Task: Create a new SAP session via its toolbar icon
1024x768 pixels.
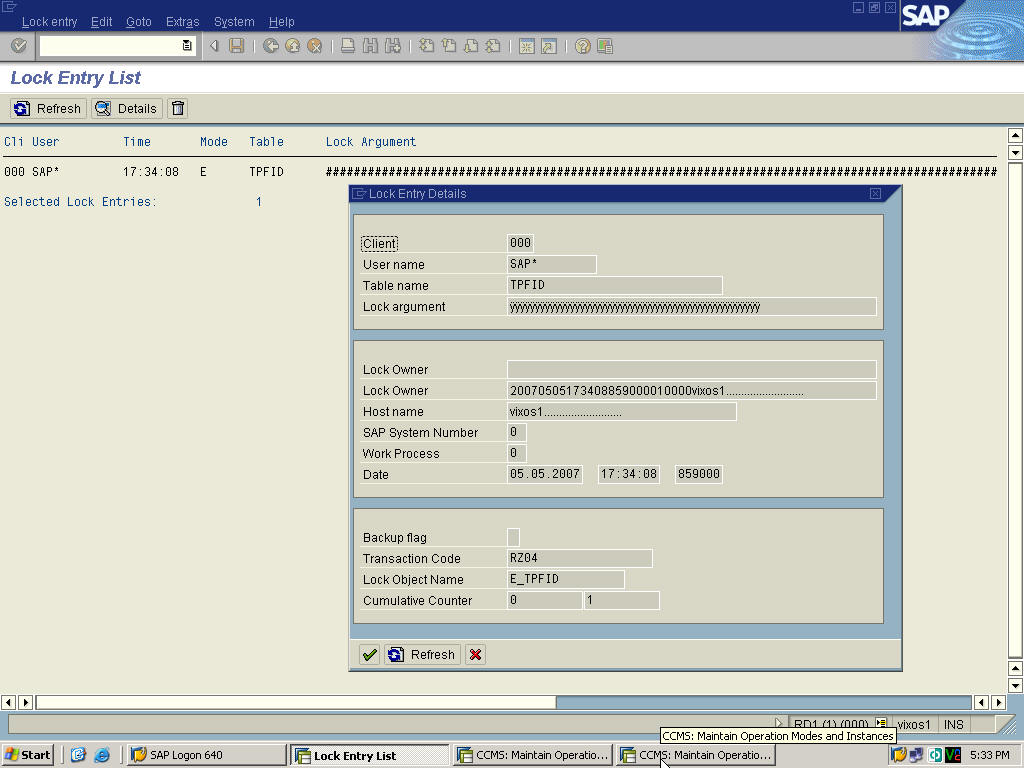Action: pyautogui.click(x=528, y=45)
